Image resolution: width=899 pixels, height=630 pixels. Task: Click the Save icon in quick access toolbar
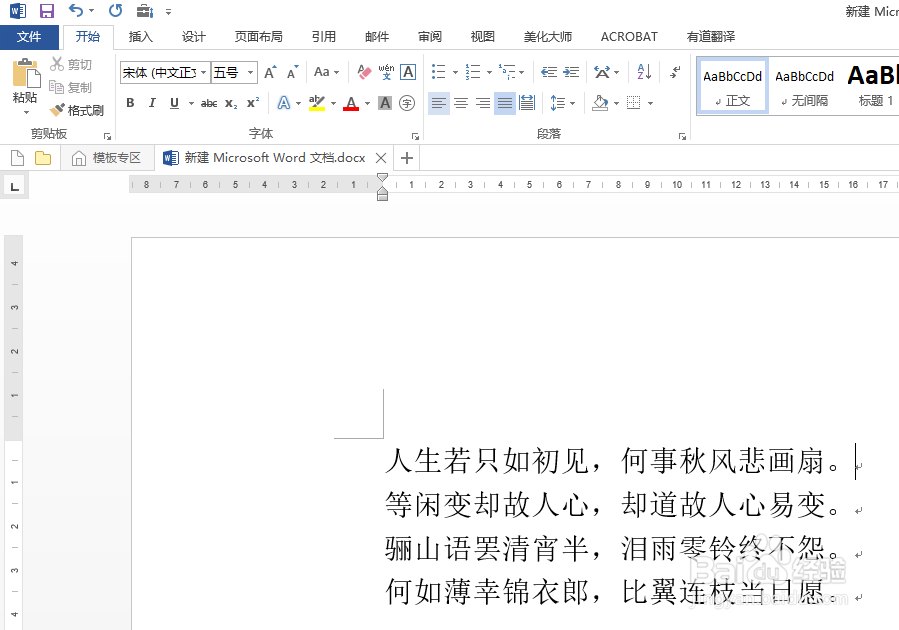pyautogui.click(x=46, y=11)
